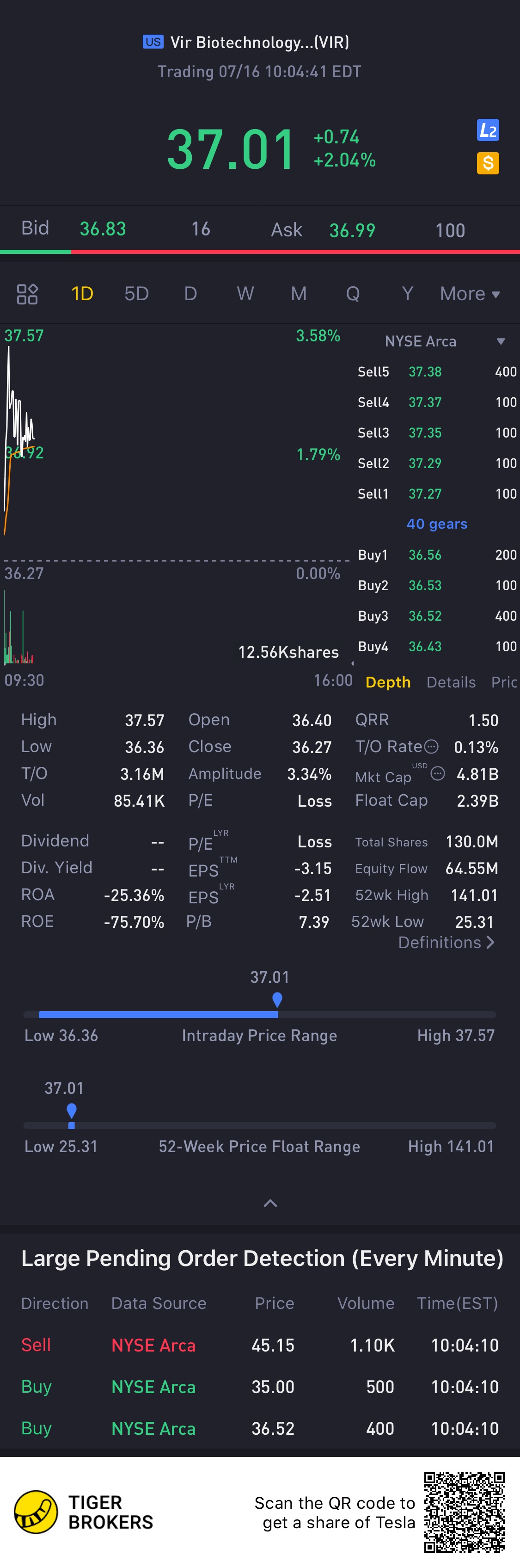
Task: Tap the Ask price 36.99
Action: pos(352,230)
